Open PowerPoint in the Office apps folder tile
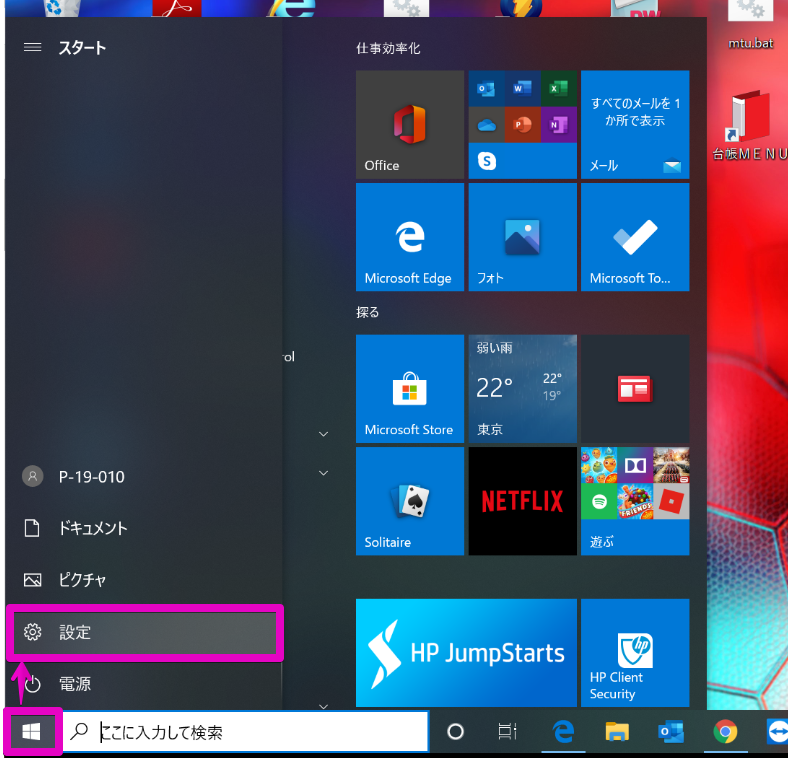 click(523, 125)
